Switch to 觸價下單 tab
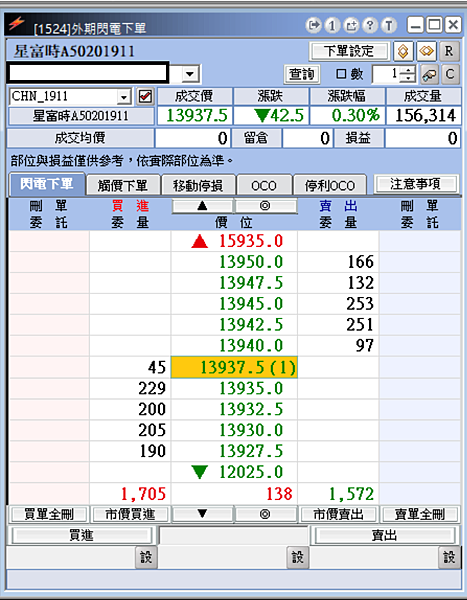Screen dimensions: 467x600 point(122,186)
